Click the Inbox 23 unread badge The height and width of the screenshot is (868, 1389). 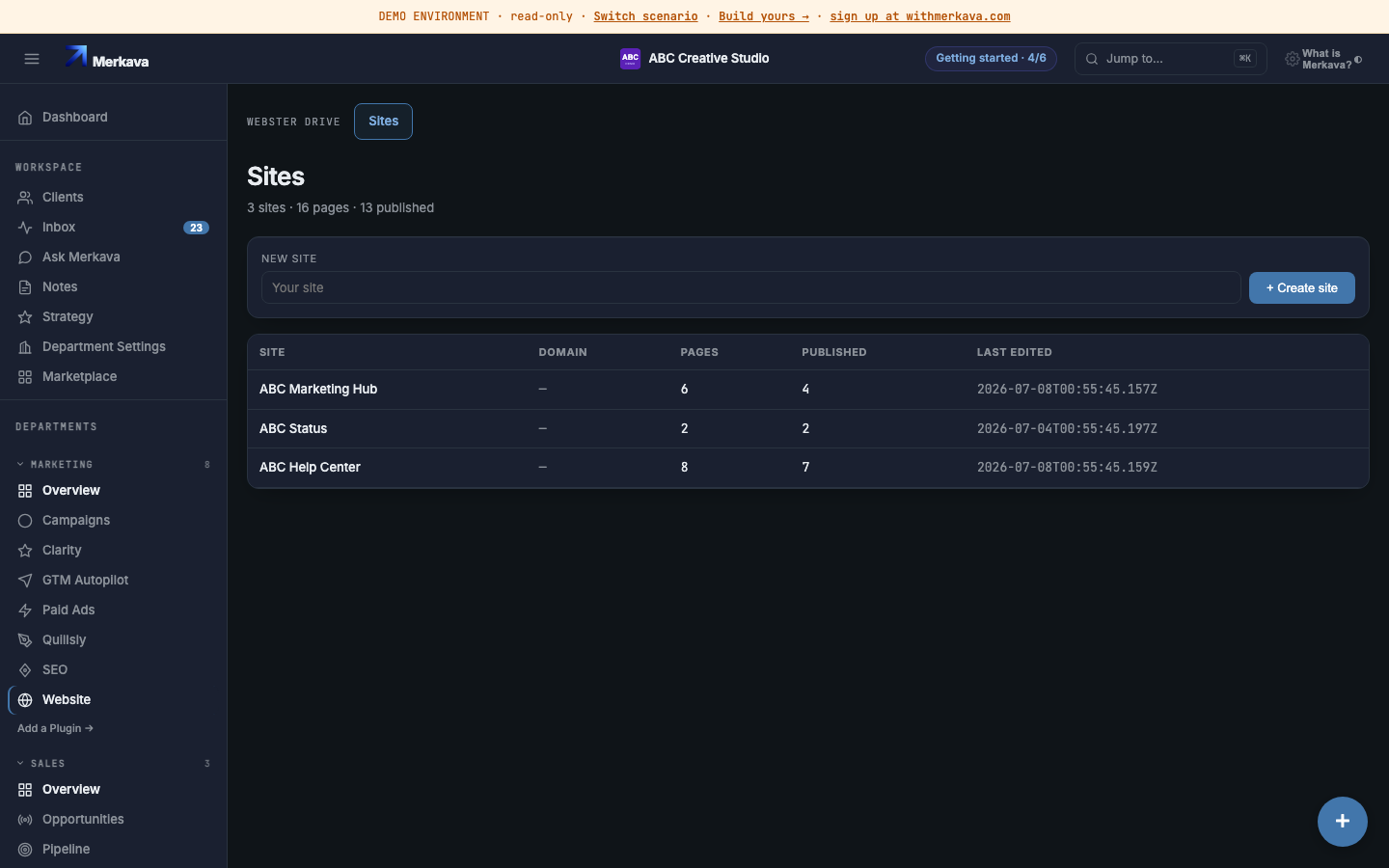(196, 228)
